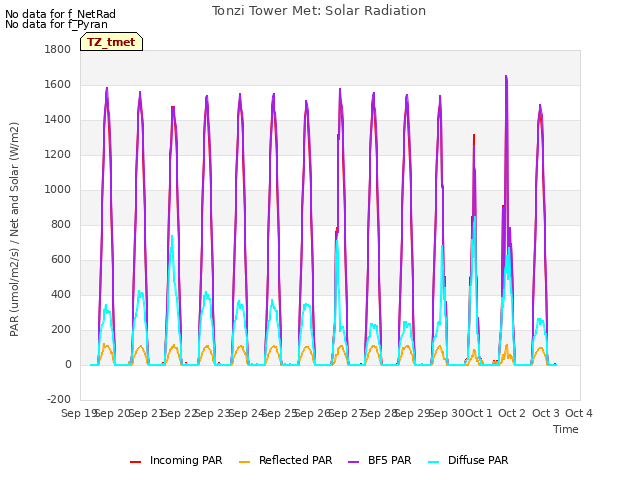The height and width of the screenshot is (480, 640).
Task: Click the Diffuse PAR spike near 750 on Sep 22
Action: [172, 237]
